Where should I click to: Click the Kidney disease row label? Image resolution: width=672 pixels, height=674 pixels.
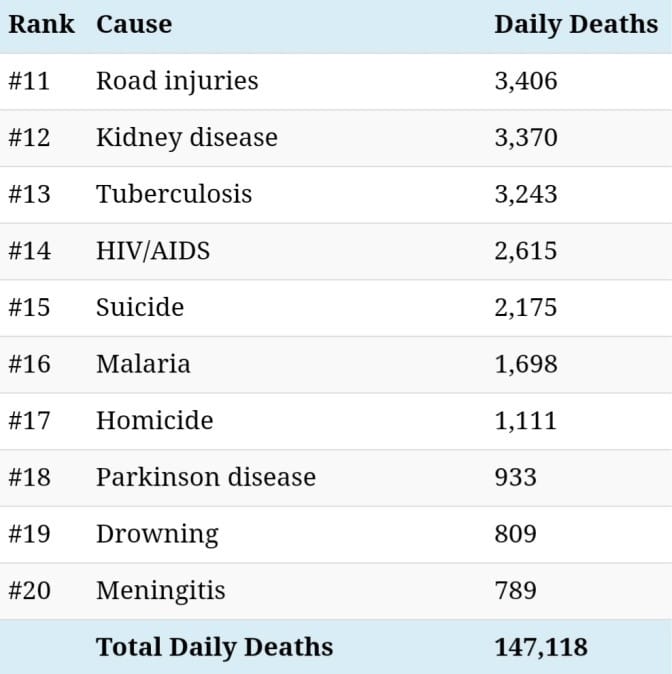pos(186,137)
